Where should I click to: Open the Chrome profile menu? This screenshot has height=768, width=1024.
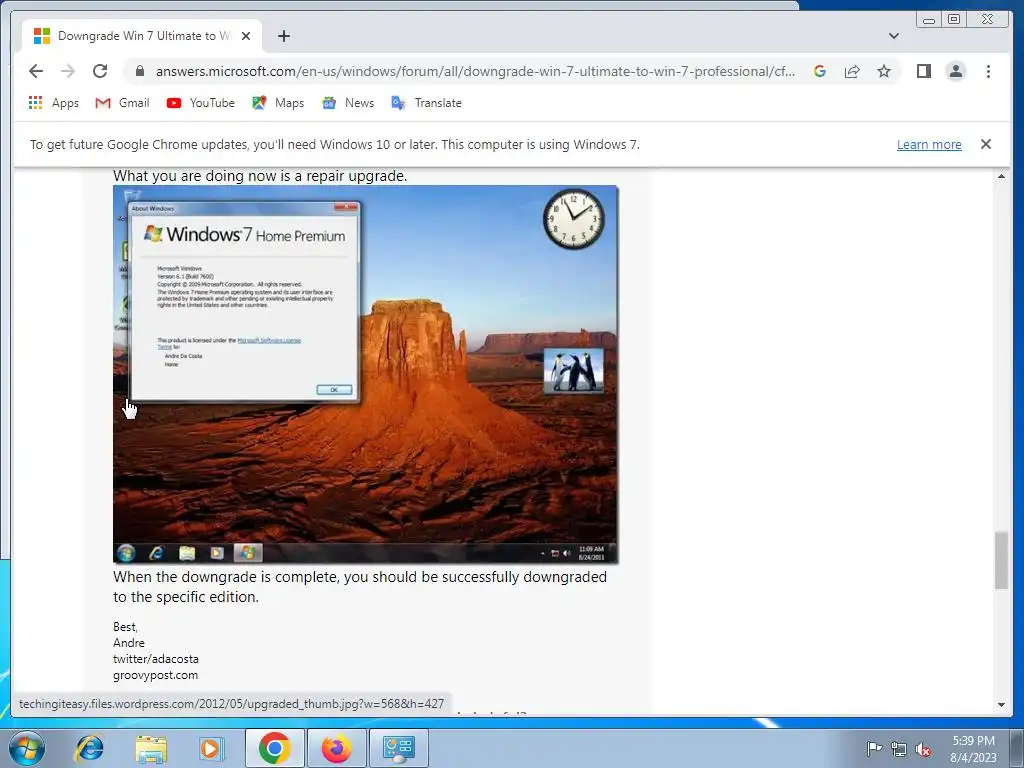click(955, 71)
